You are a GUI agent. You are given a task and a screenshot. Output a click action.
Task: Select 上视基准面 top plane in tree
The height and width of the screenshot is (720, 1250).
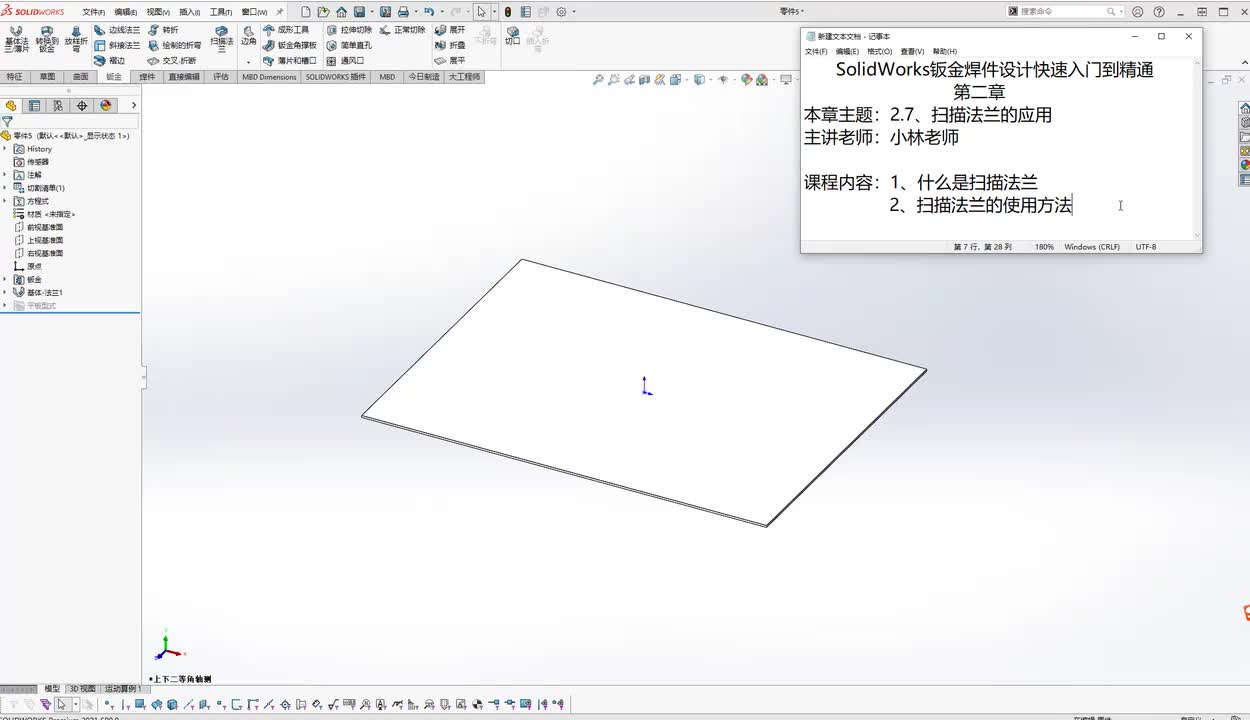[39, 240]
